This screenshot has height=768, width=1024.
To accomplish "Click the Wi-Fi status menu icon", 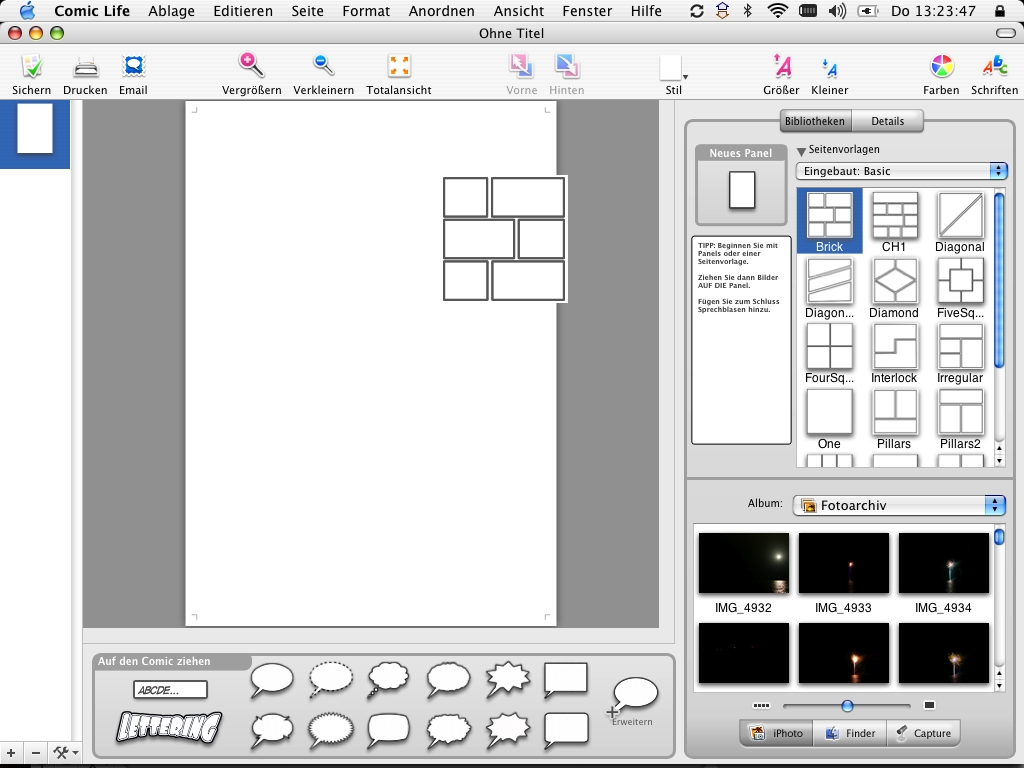I will tap(777, 11).
